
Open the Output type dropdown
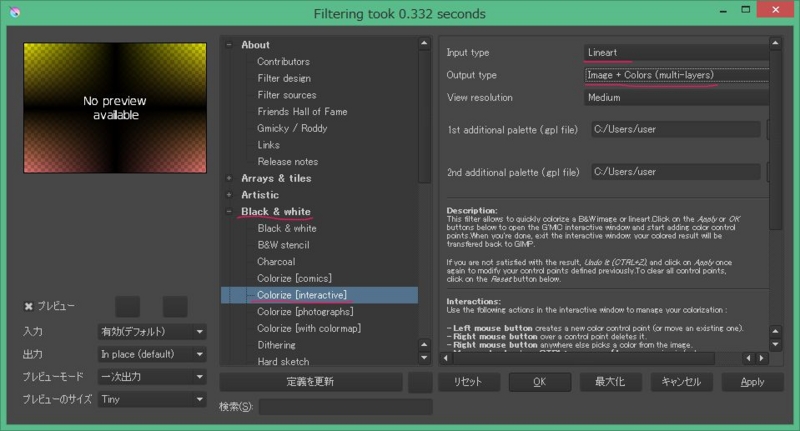click(676, 75)
